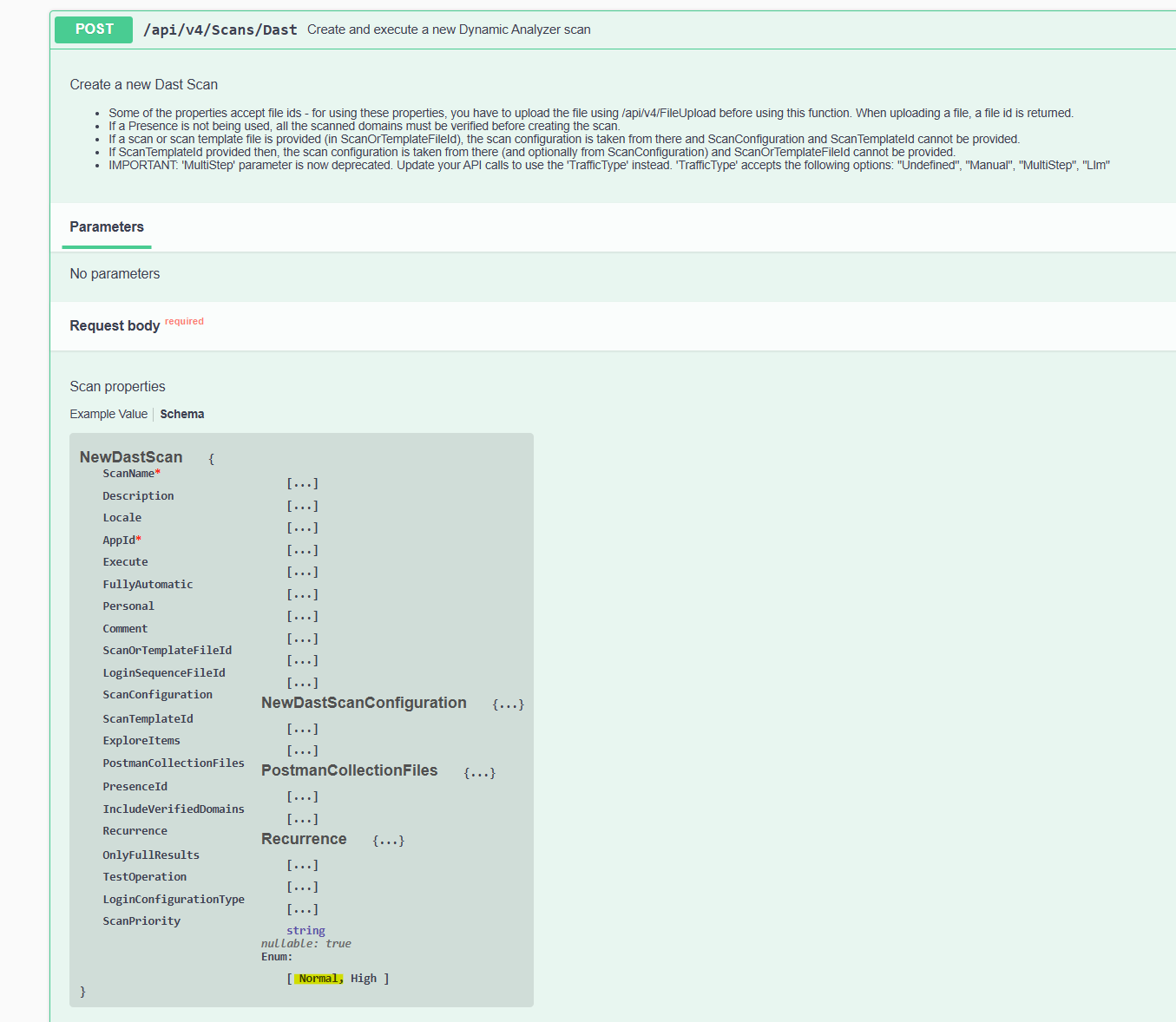Expand the ScanName property details
This screenshot has width=1176, height=1022.
tap(303, 483)
